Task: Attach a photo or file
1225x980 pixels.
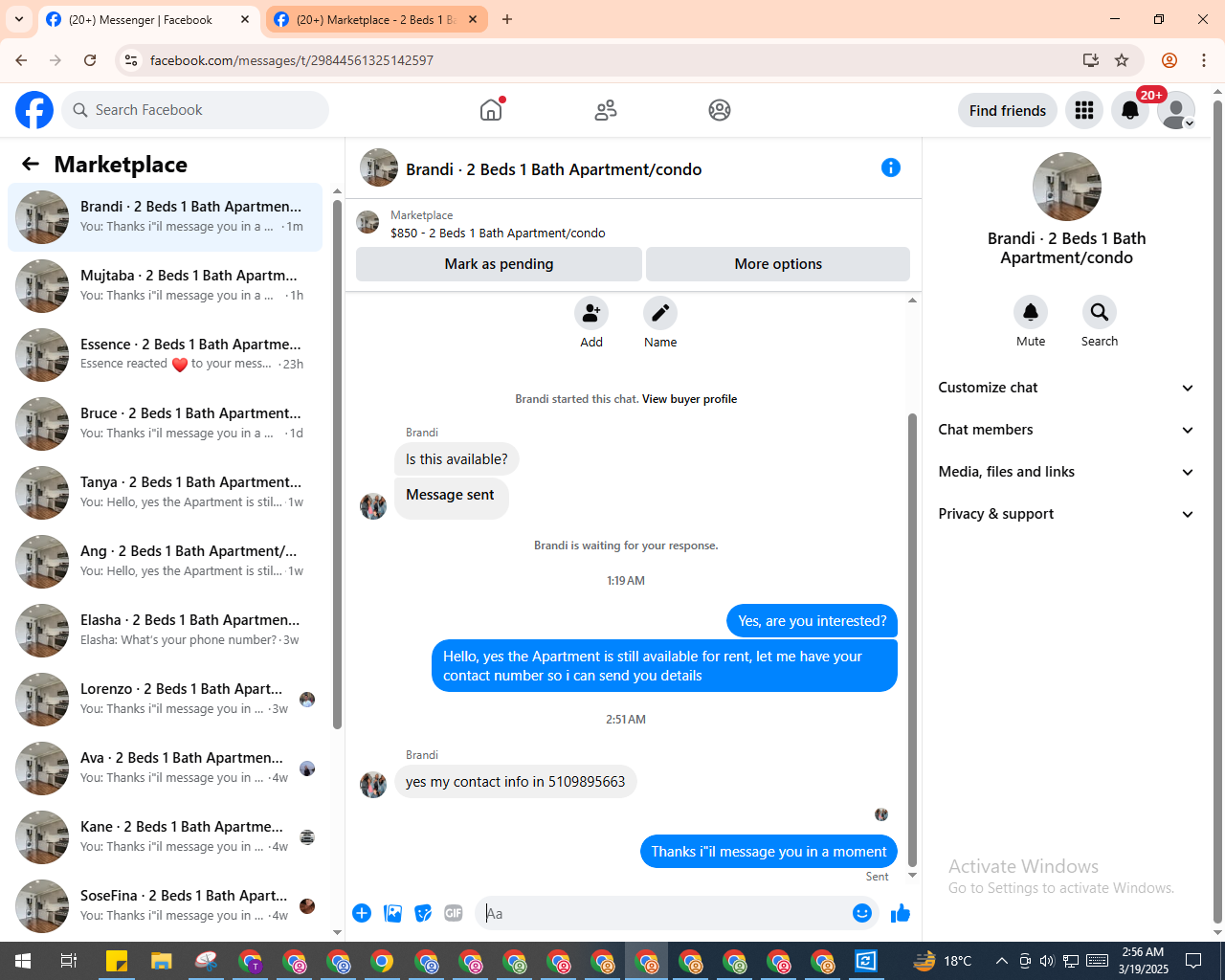Action: [x=392, y=913]
